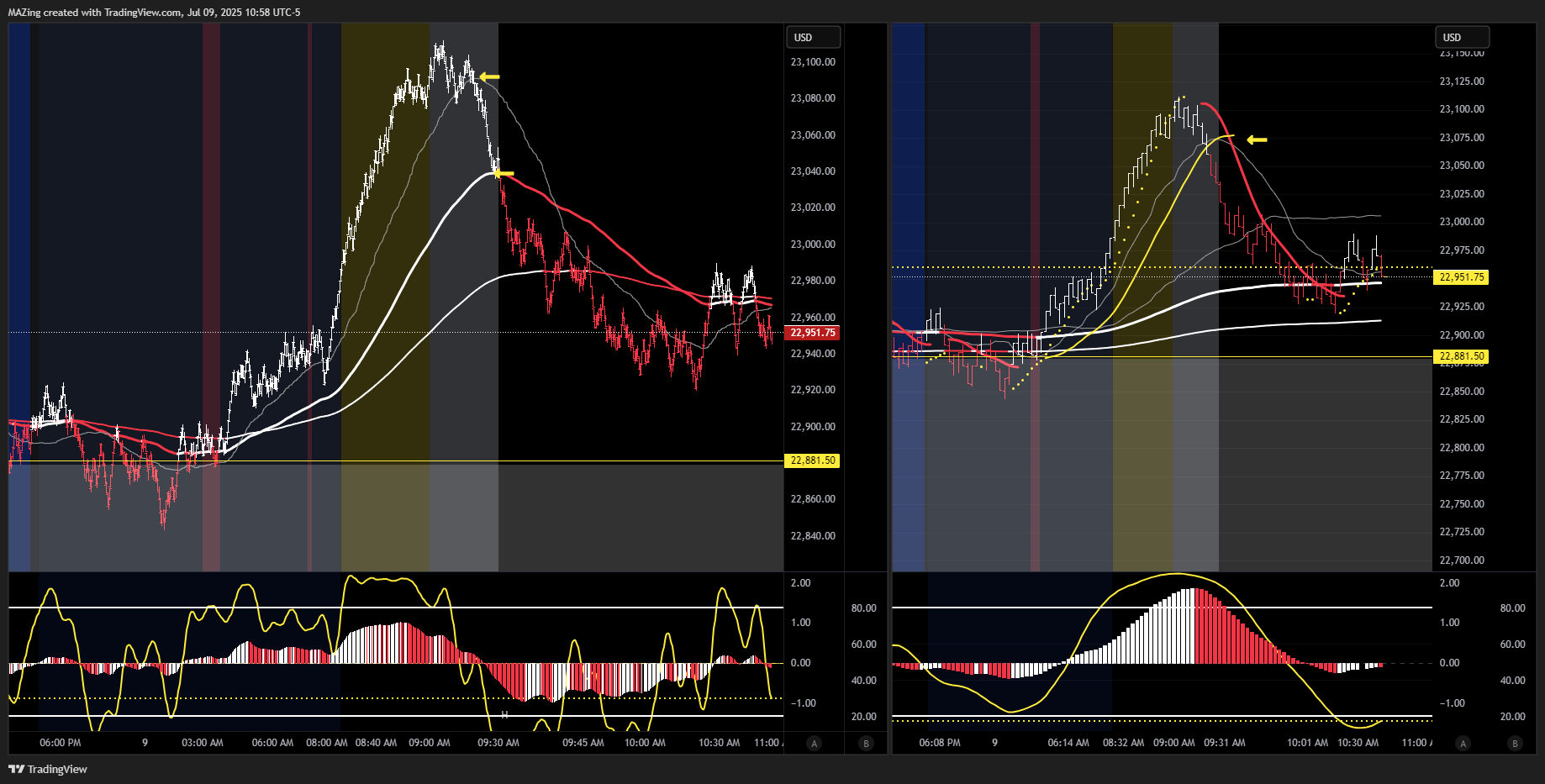The image size is (1545, 784).
Task: Click the 22,800.00 price axis value
Action: [1462, 448]
